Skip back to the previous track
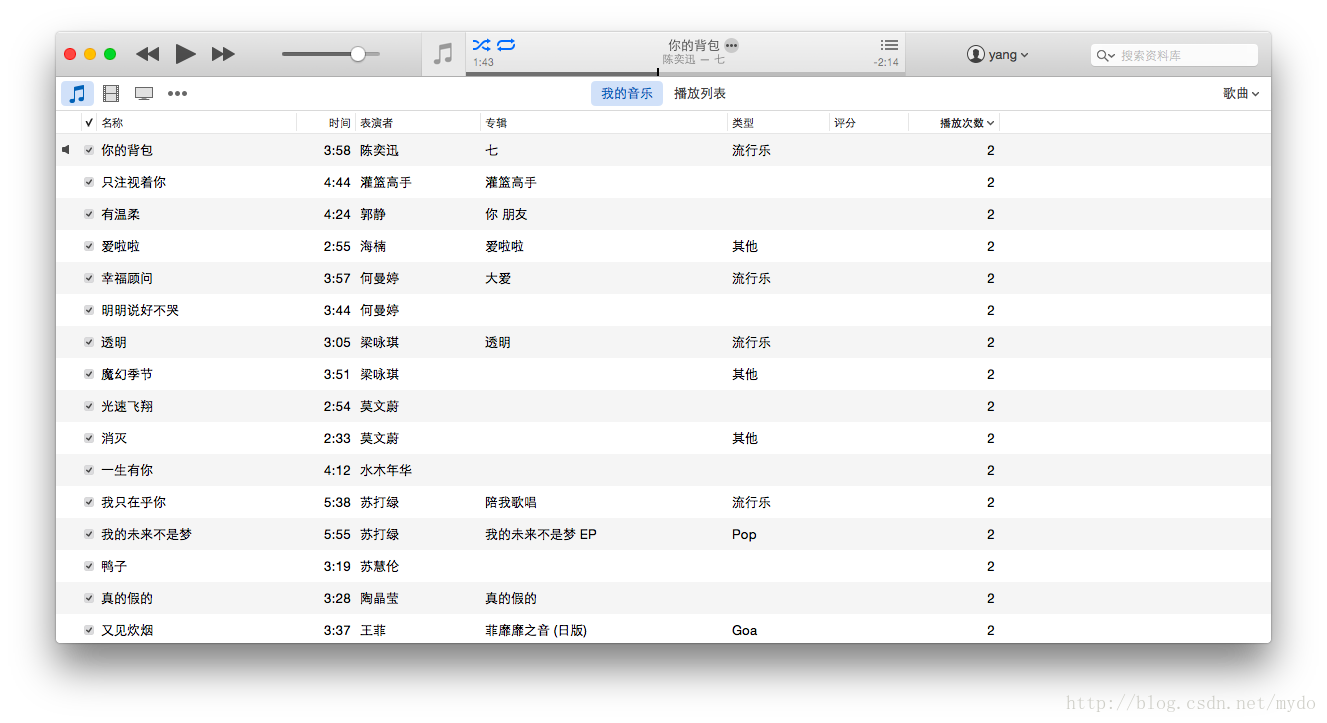This screenshot has width=1327, height=723. [x=147, y=54]
